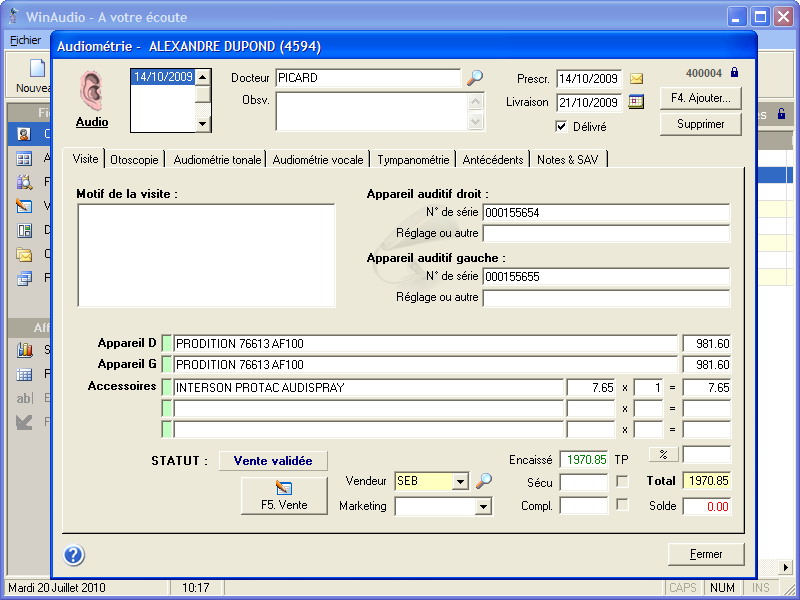Switch to the Audiométrie tonale tab
This screenshot has width=800, height=600.
pyautogui.click(x=217, y=160)
